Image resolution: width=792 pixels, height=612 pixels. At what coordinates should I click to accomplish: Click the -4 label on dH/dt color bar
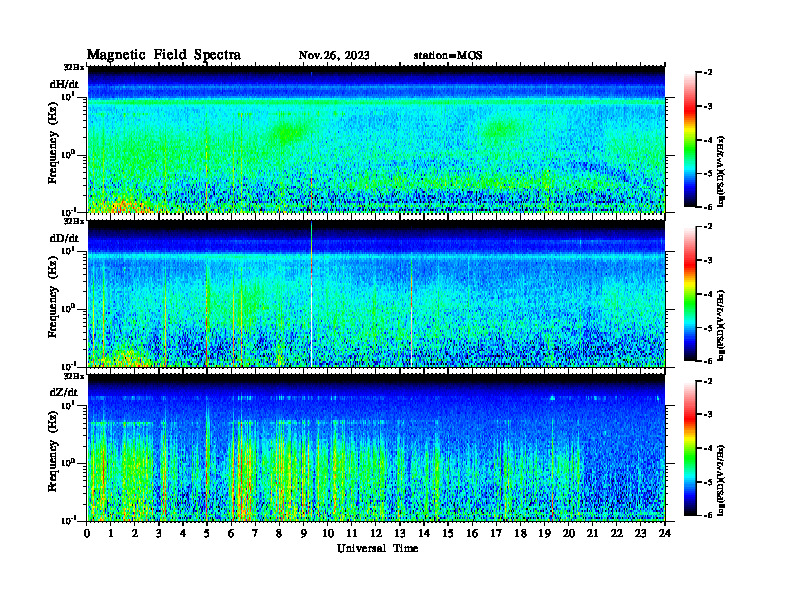point(709,140)
